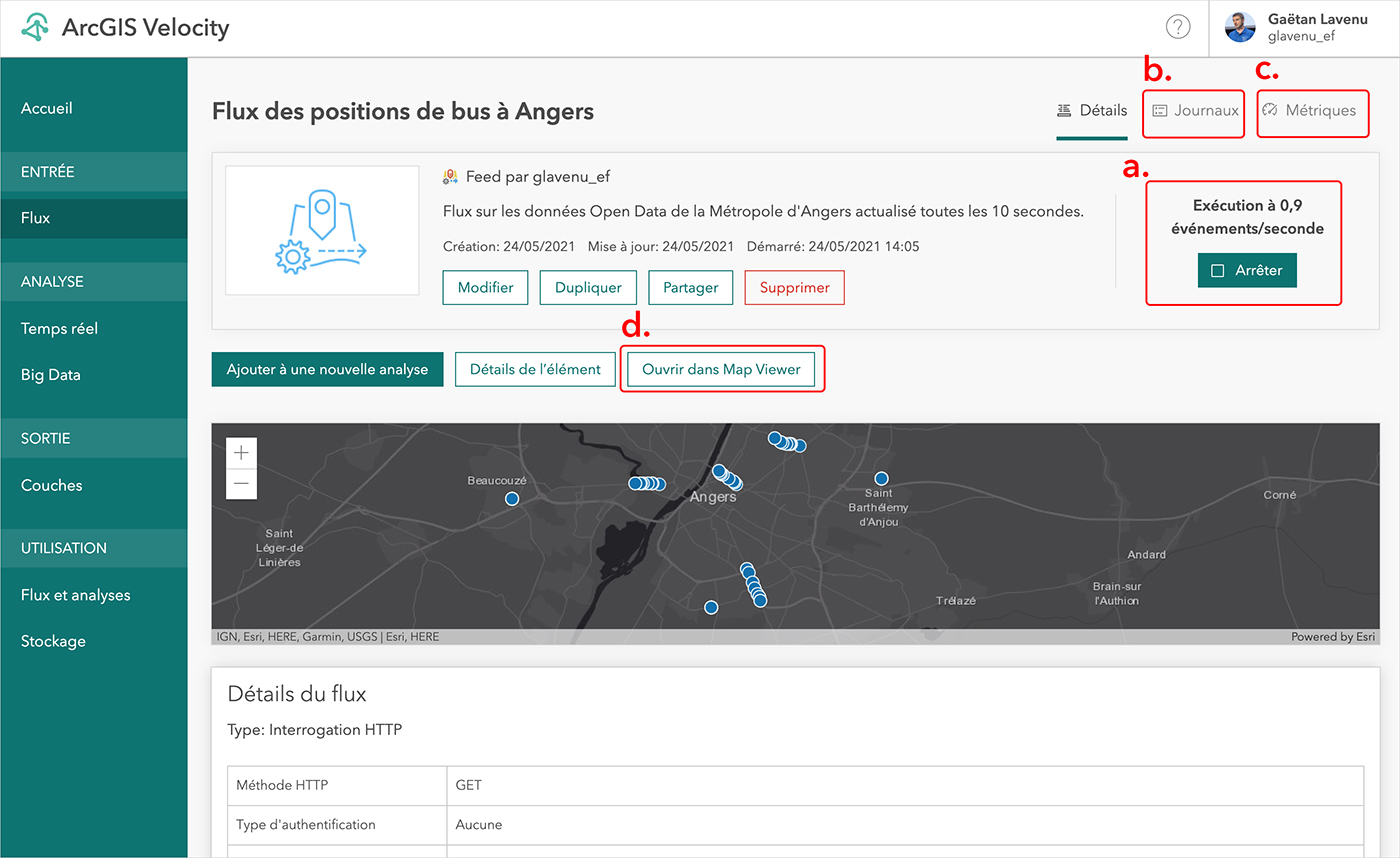Go to Big Data in sidebar
1400x858 pixels.
pos(51,375)
